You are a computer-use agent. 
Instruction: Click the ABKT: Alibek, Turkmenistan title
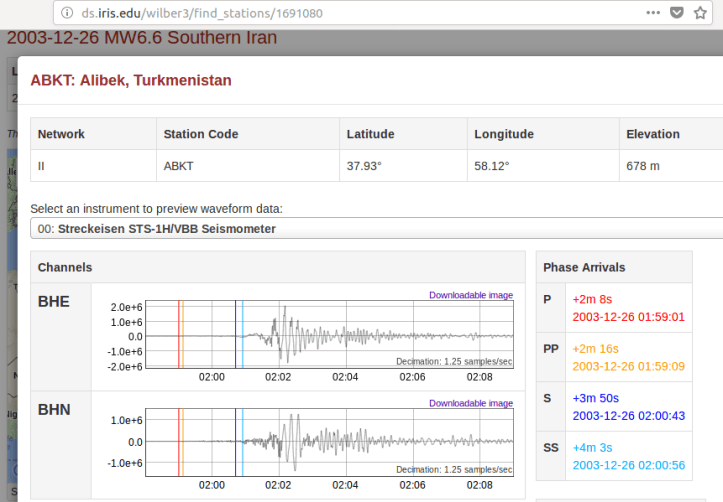pyautogui.click(x=131, y=80)
